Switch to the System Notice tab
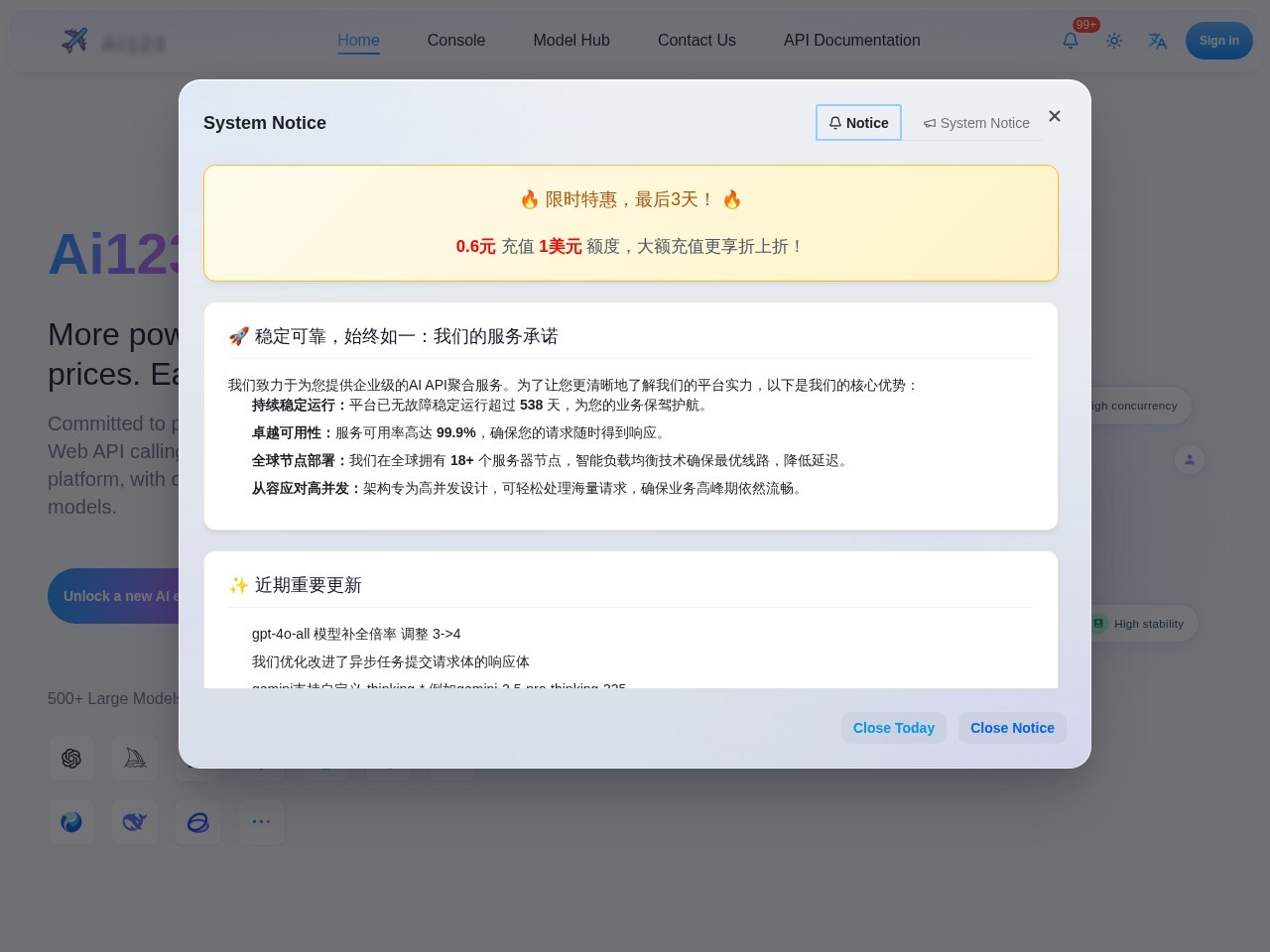The width and height of the screenshot is (1270, 952). (x=976, y=123)
